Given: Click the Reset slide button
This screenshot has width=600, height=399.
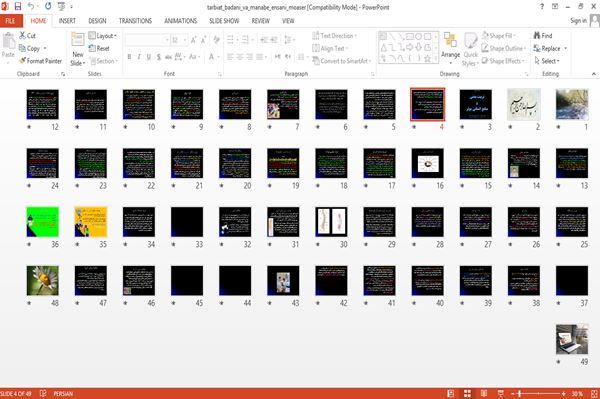Looking at the screenshot, I should pos(99,48).
